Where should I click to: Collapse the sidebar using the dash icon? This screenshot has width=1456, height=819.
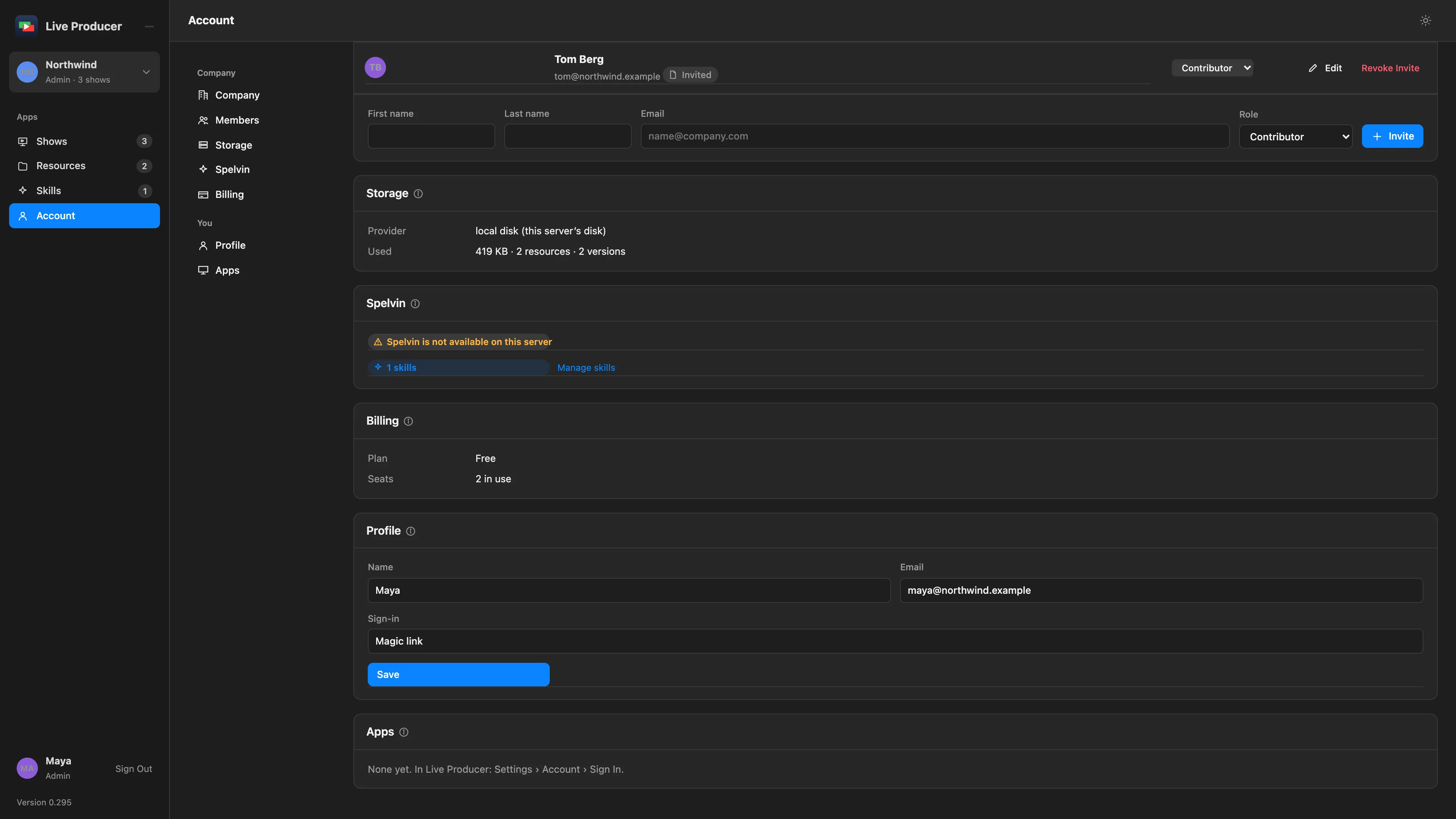click(x=149, y=27)
